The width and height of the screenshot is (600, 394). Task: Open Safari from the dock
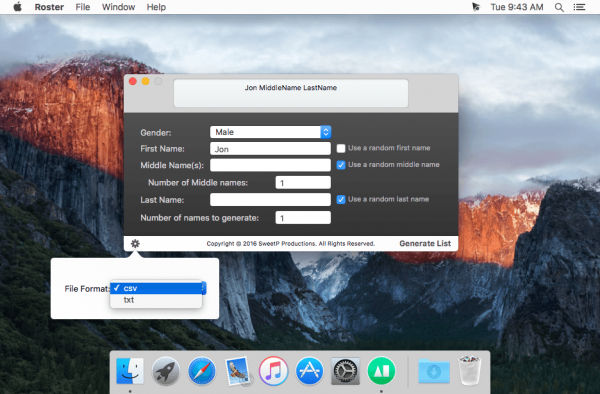[202, 371]
